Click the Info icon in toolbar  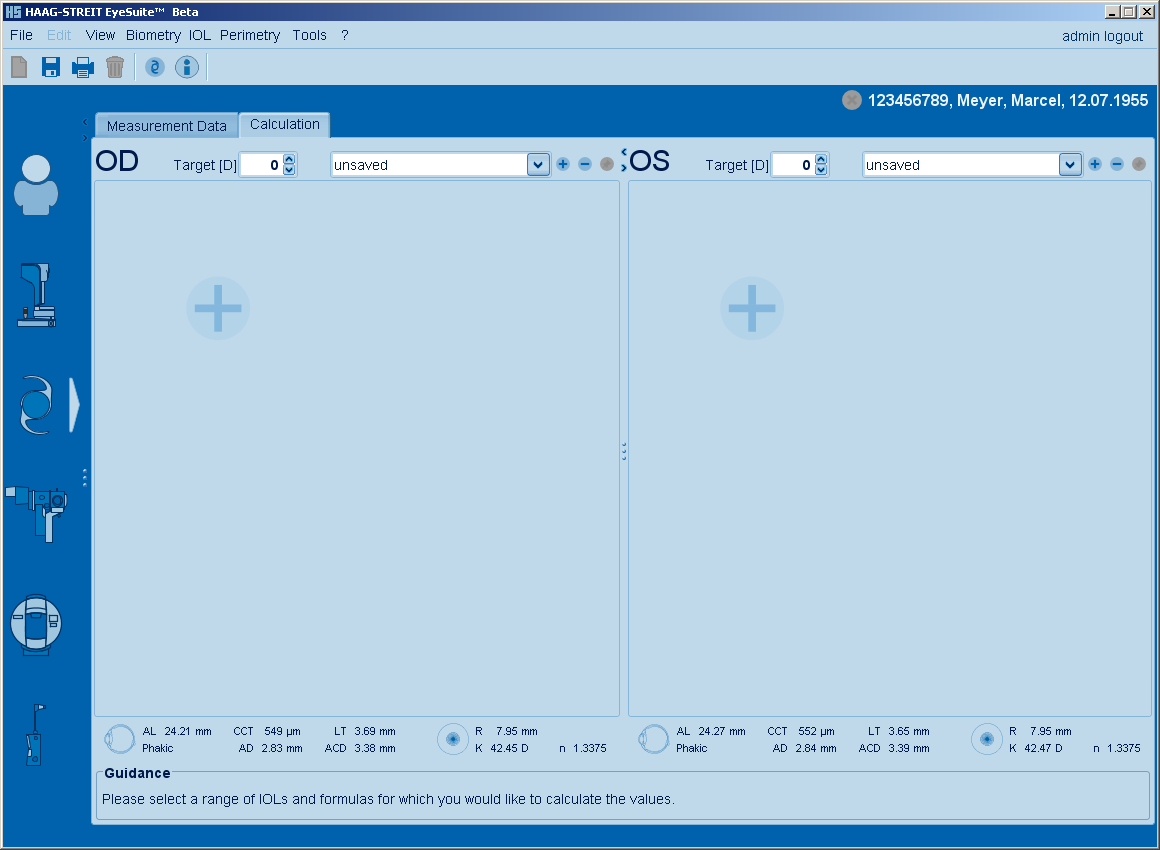point(187,67)
